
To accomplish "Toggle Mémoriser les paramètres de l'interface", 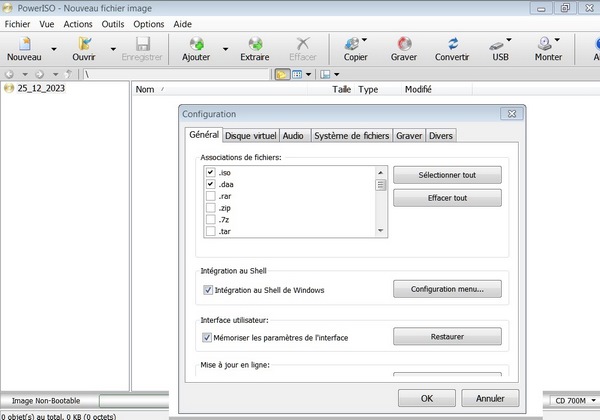I will click(x=207, y=337).
